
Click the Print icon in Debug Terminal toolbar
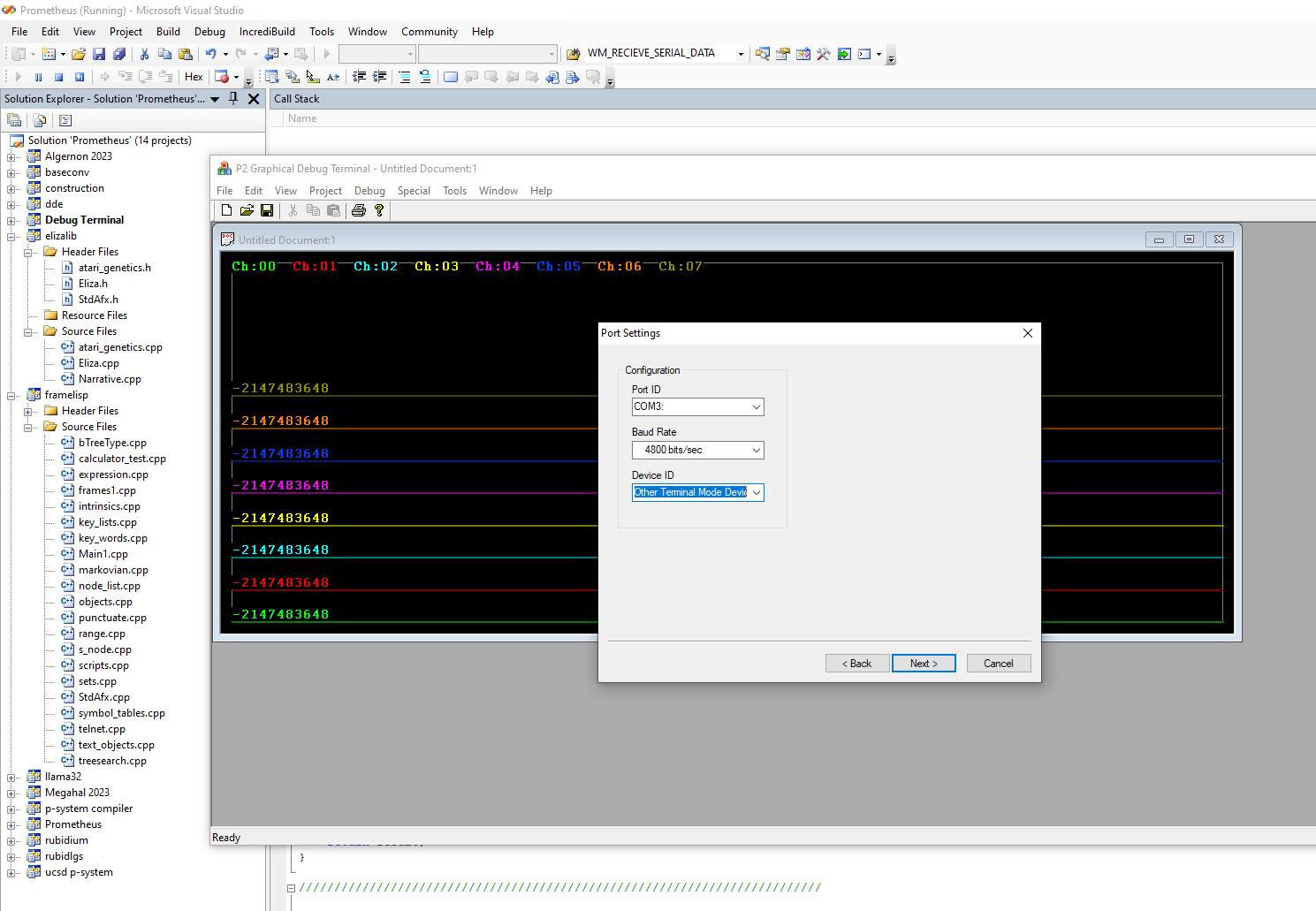pyautogui.click(x=358, y=210)
